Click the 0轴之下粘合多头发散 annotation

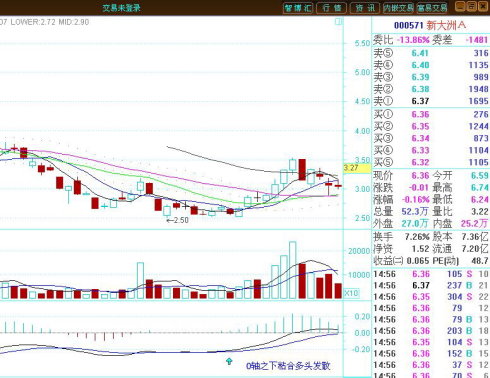[x=288, y=366]
